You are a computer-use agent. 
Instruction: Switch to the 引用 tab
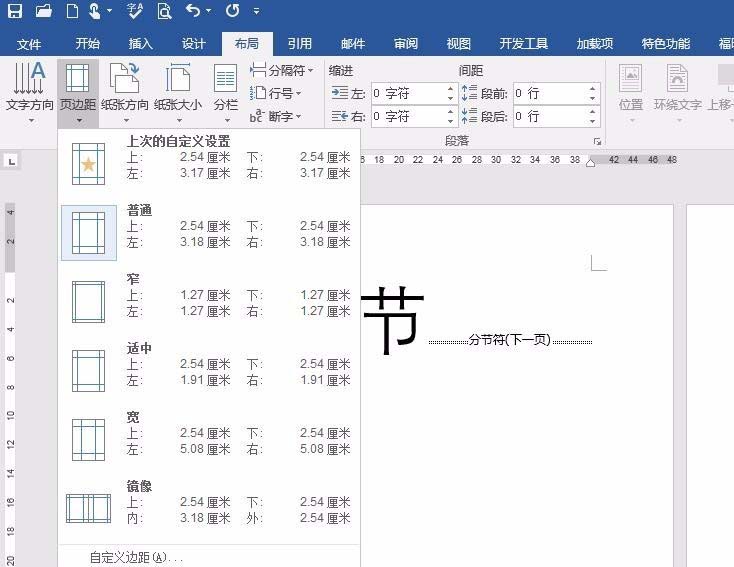300,44
